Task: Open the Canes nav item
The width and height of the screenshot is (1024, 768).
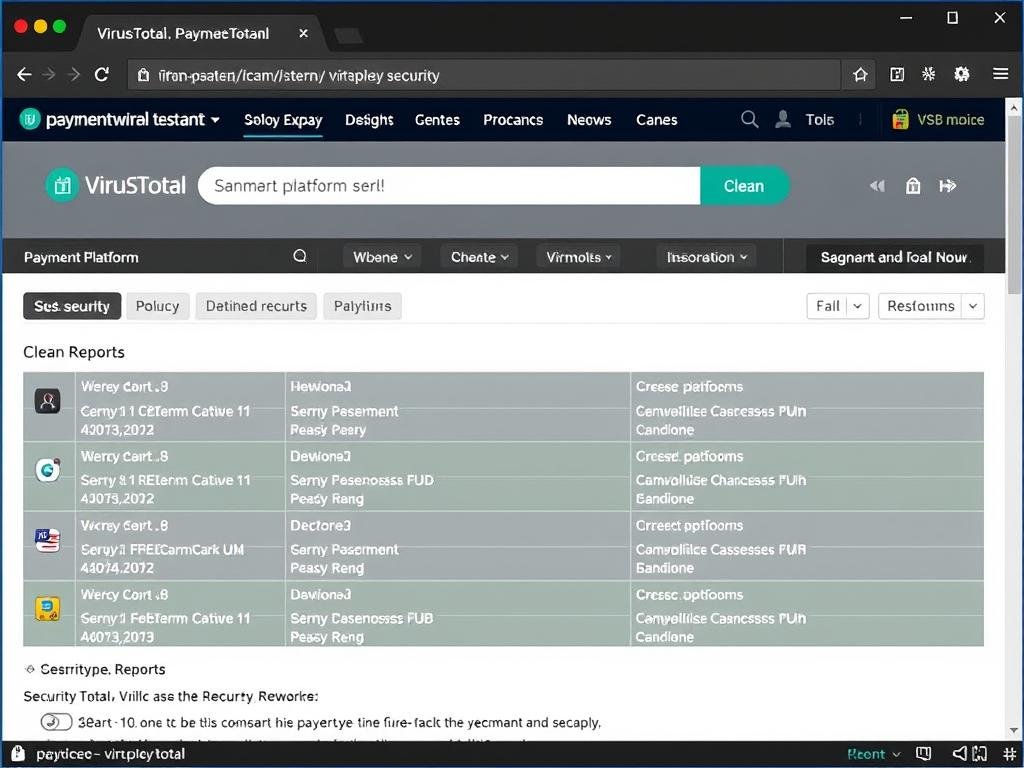Action: pyautogui.click(x=656, y=120)
